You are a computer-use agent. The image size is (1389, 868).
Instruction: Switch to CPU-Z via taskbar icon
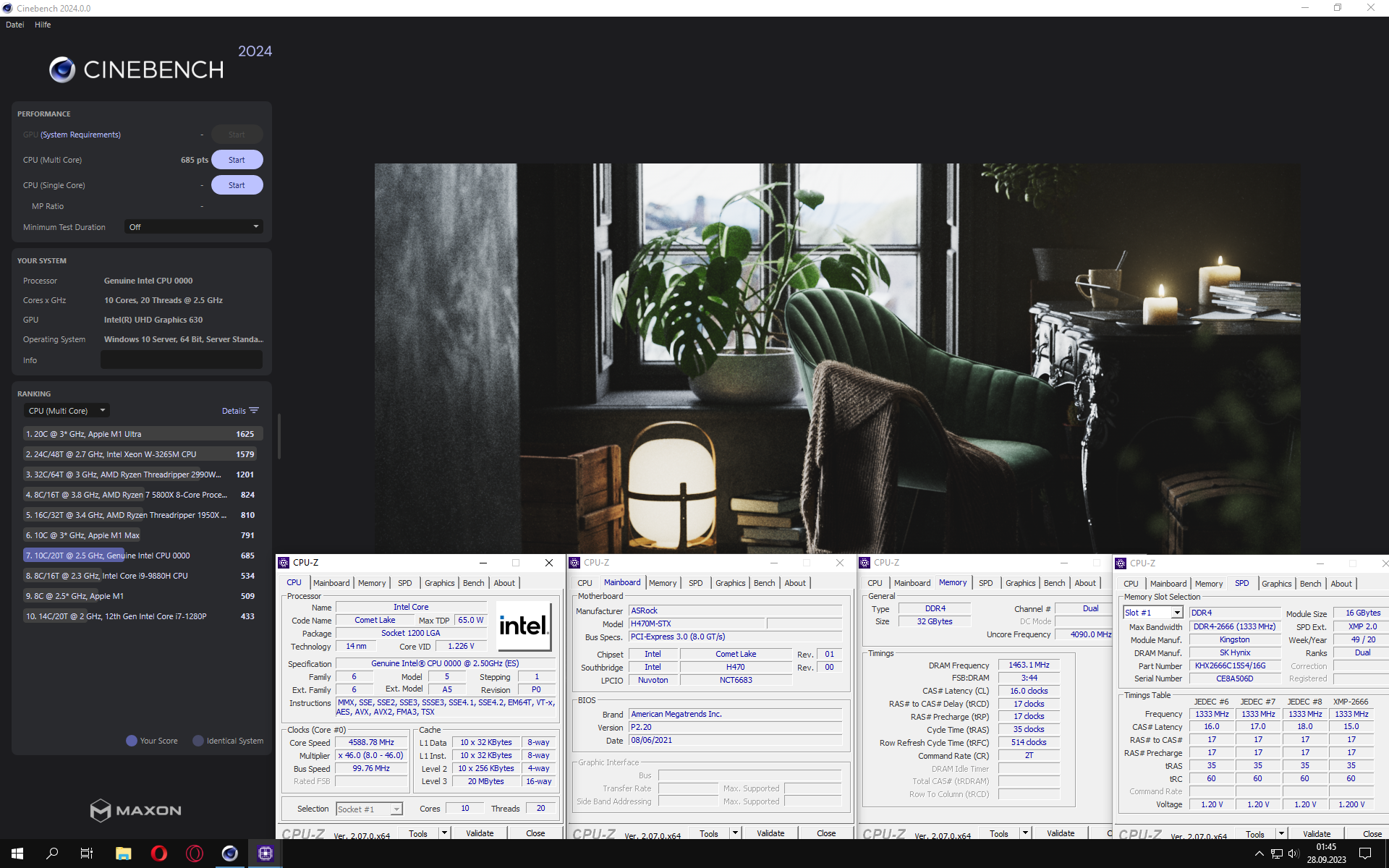pos(266,854)
